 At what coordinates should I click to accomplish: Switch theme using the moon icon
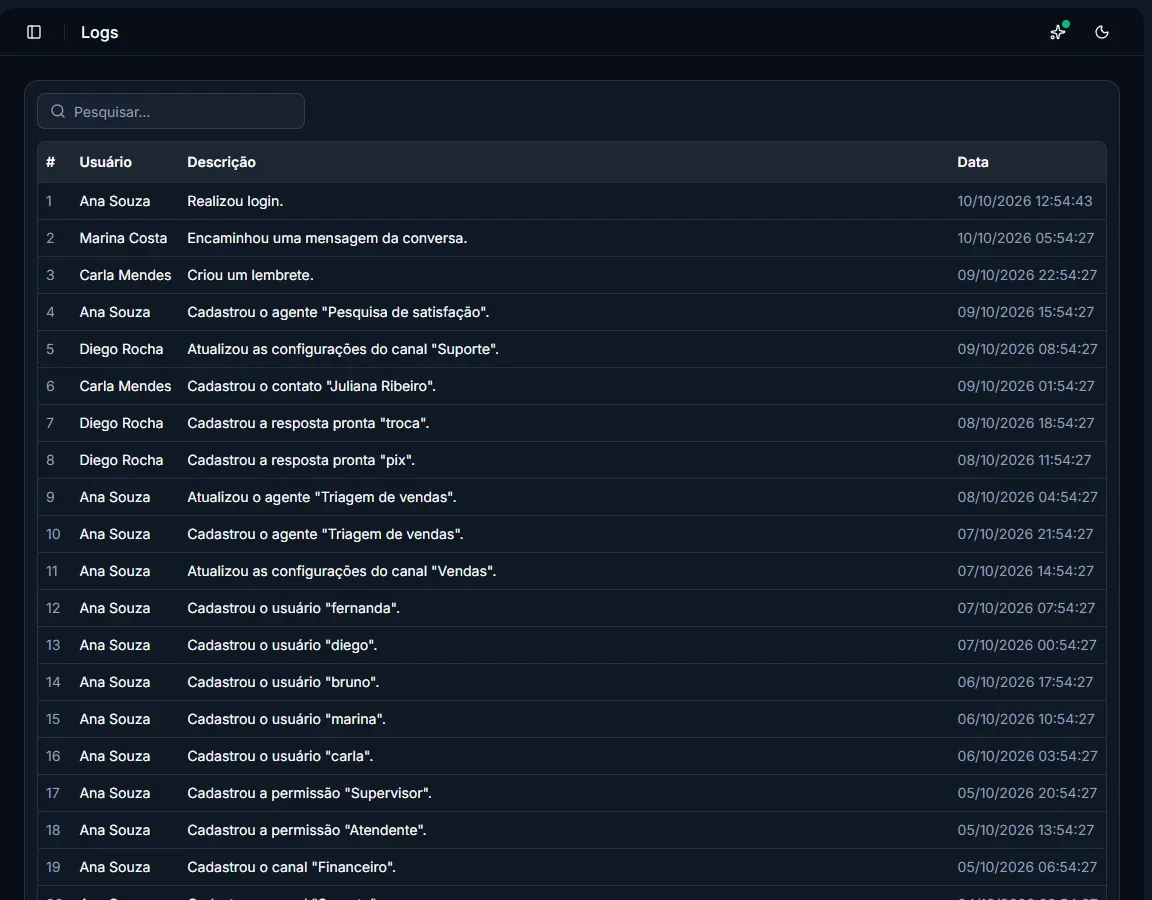pos(1101,32)
